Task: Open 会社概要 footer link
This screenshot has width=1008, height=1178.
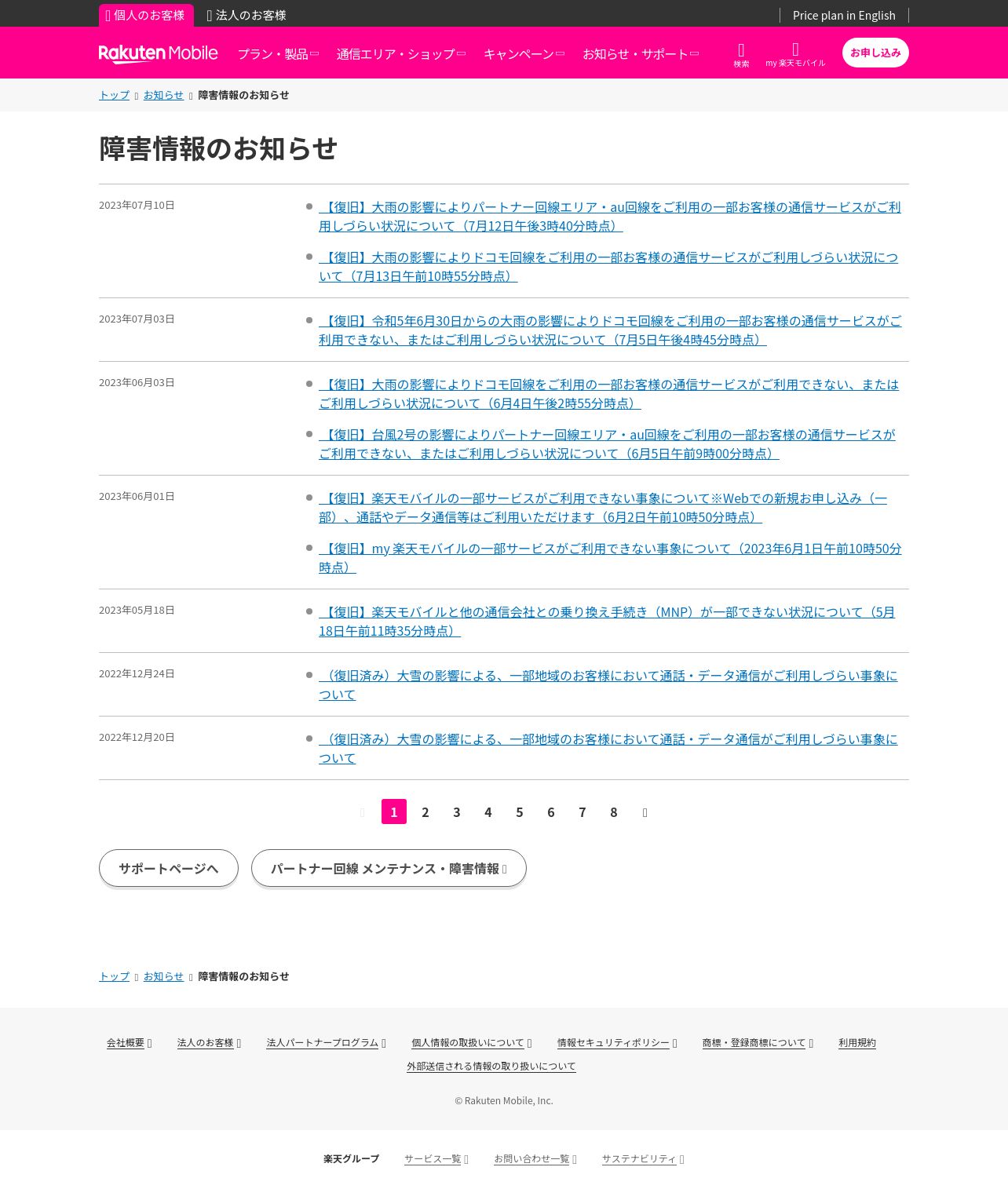Action: coord(126,1043)
